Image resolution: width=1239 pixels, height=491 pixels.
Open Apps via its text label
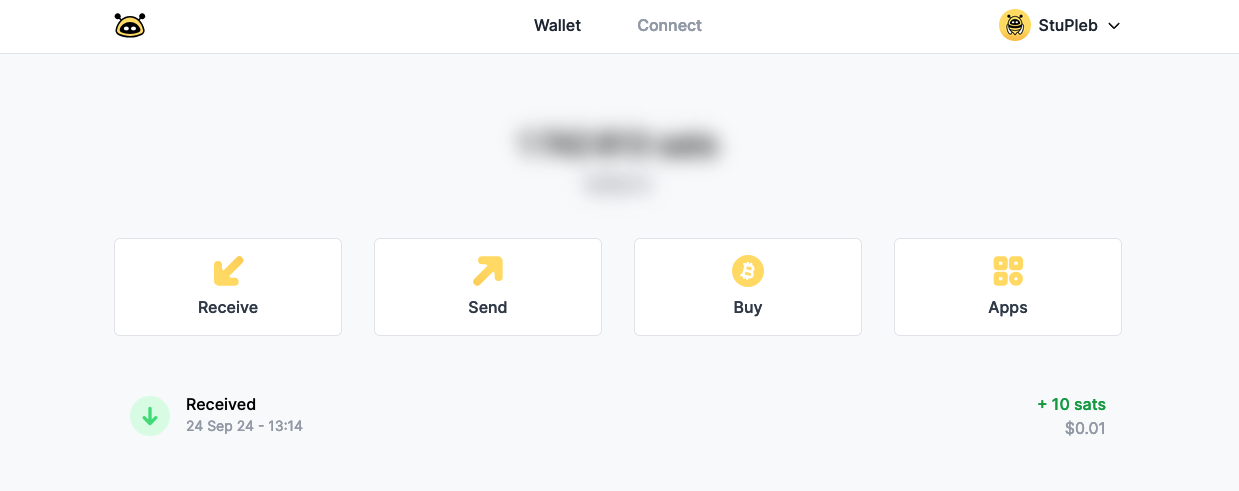(1008, 308)
